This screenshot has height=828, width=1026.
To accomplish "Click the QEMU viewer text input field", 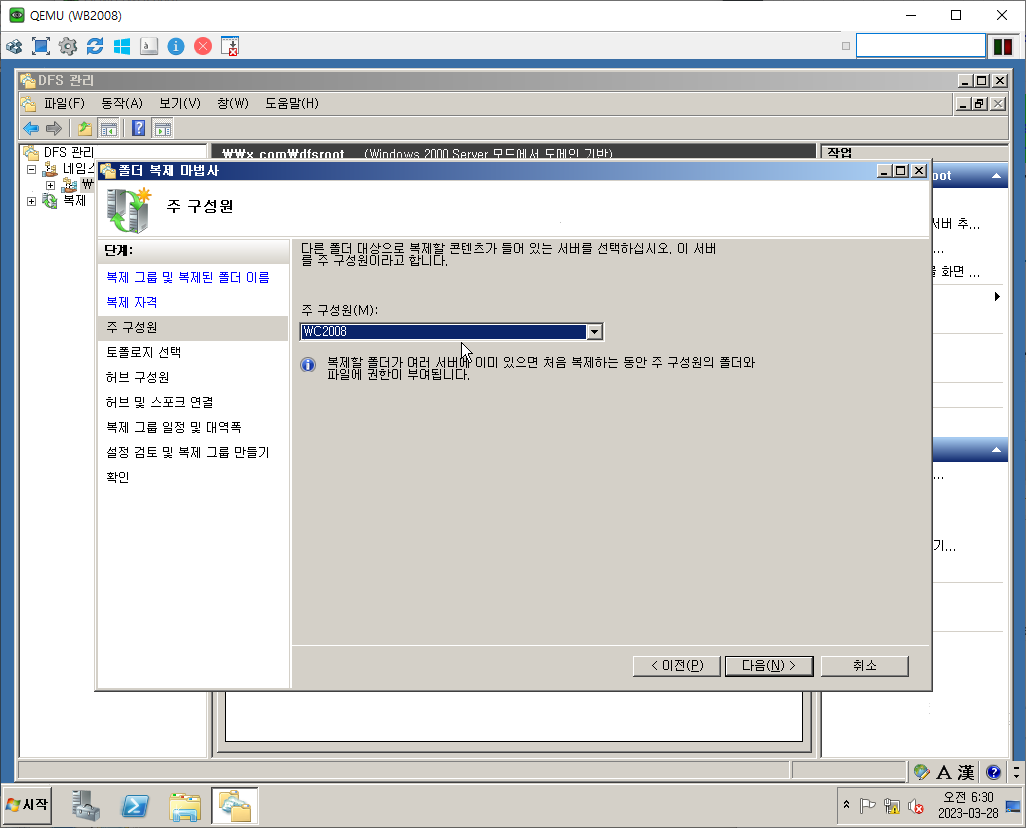I will point(920,46).
